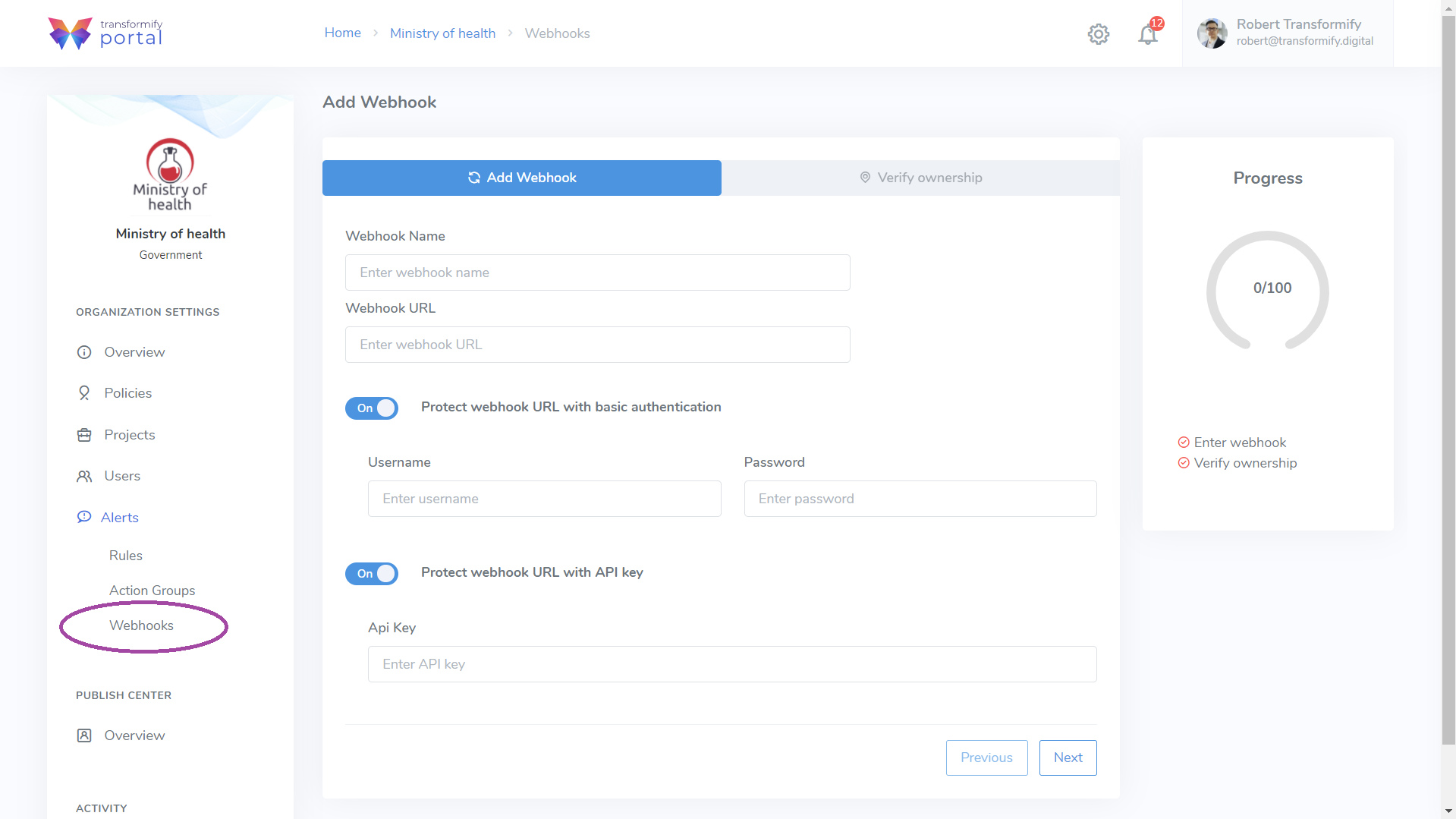1456x819 pixels.
Task: Switch to the Verify ownership tab
Action: (920, 178)
